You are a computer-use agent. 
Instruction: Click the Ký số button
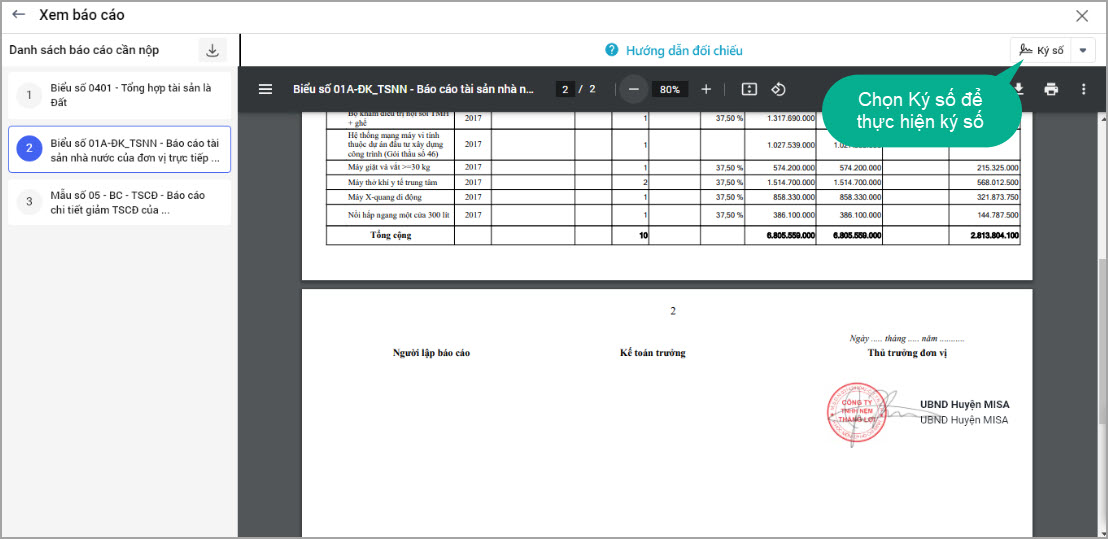(x=1041, y=51)
